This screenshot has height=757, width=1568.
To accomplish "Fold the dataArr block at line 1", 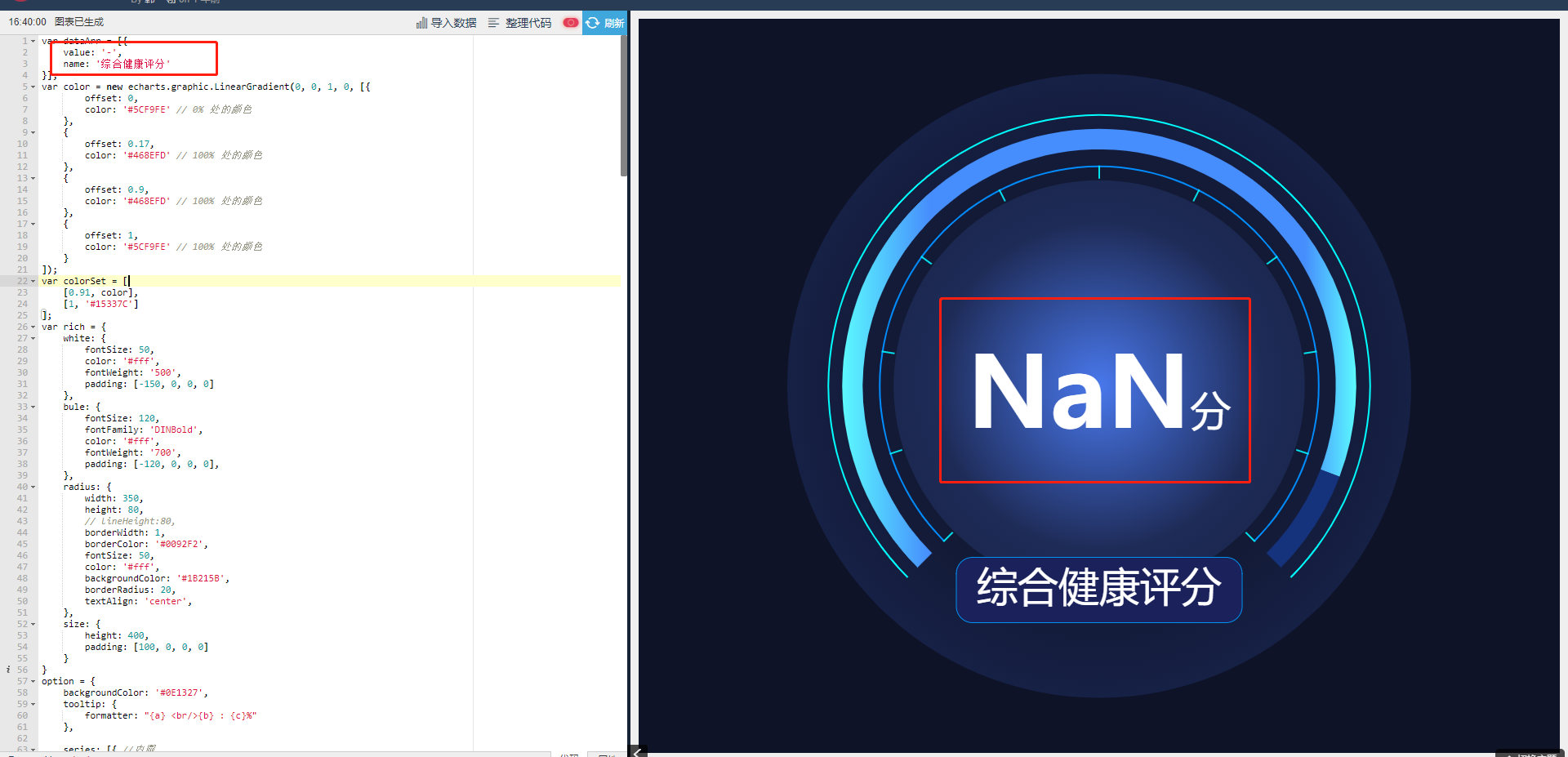I will click(33, 41).
